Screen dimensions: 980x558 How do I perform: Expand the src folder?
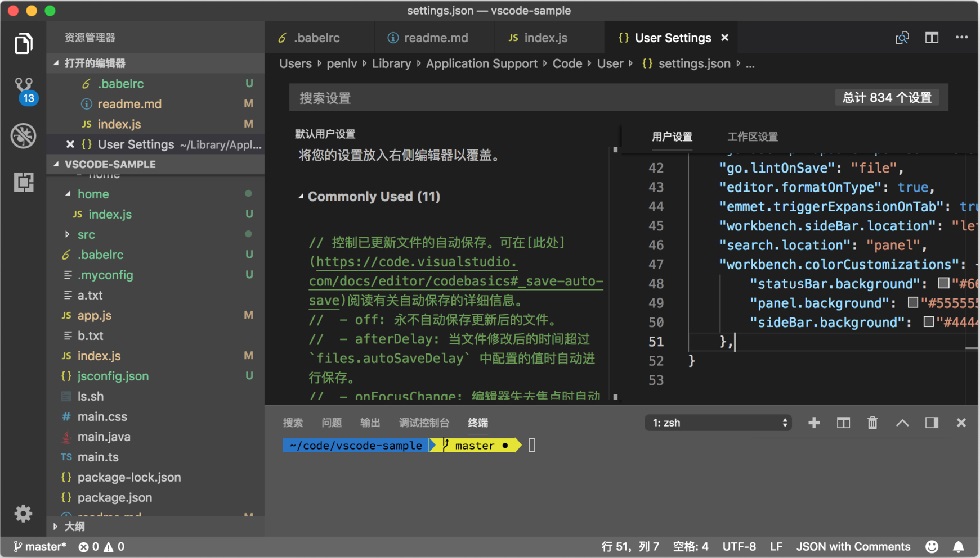(x=86, y=235)
